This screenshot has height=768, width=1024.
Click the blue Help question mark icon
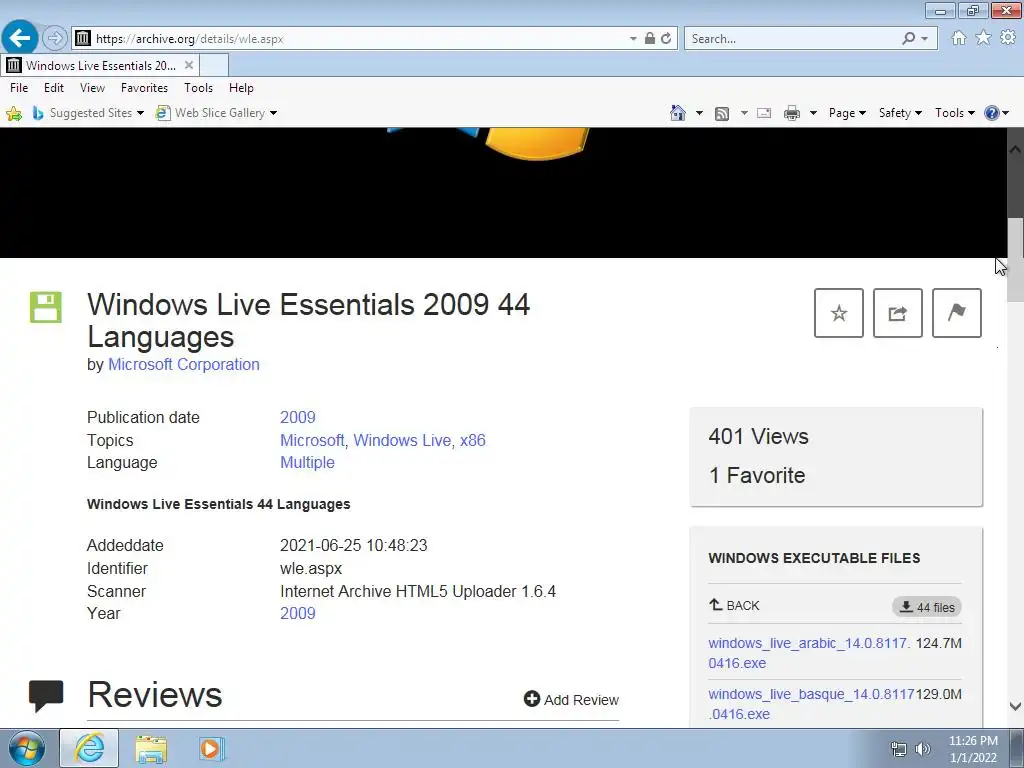pyautogui.click(x=991, y=113)
